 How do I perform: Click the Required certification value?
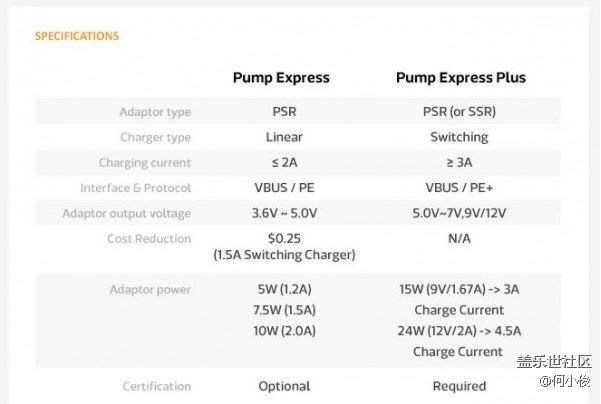tap(459, 386)
